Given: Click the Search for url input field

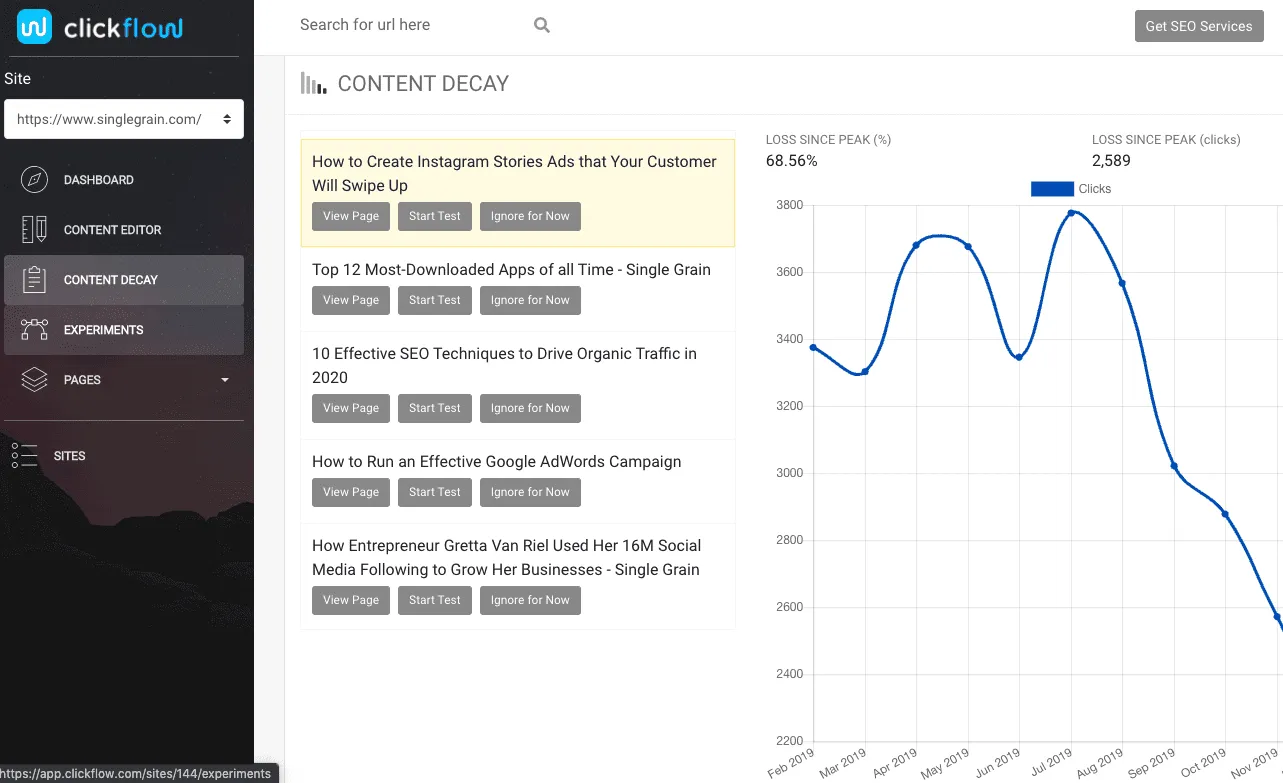Looking at the screenshot, I should coord(400,24).
